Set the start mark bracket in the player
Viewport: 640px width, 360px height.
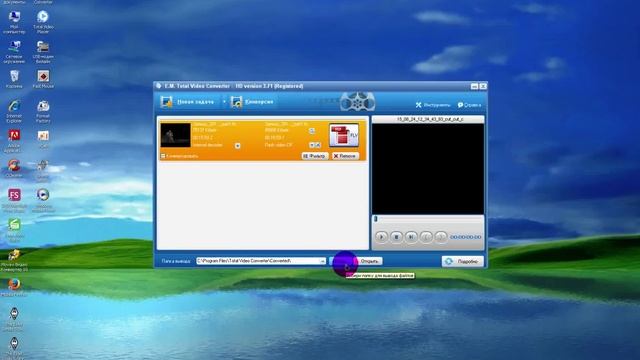[x=426, y=237]
